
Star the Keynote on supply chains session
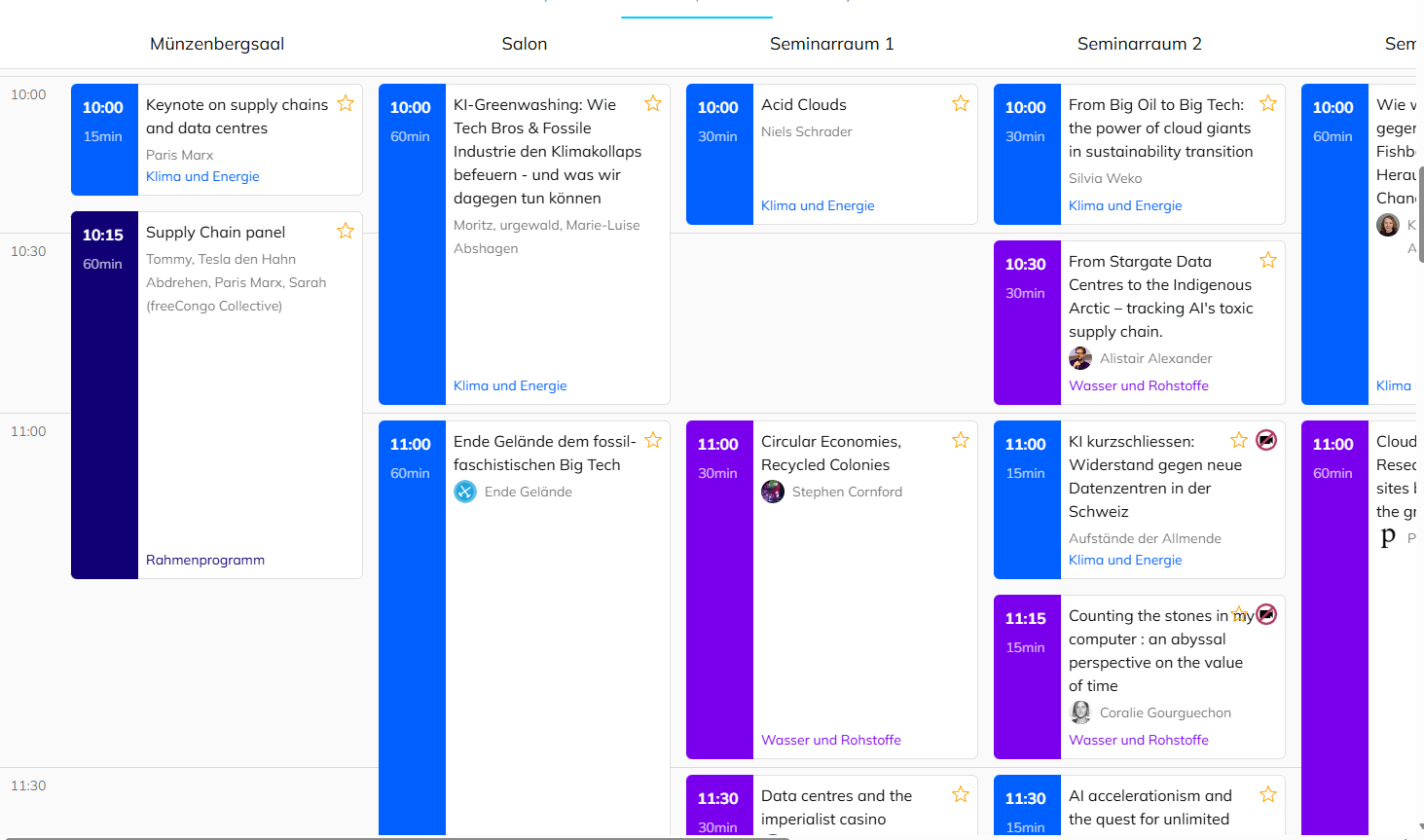click(346, 104)
